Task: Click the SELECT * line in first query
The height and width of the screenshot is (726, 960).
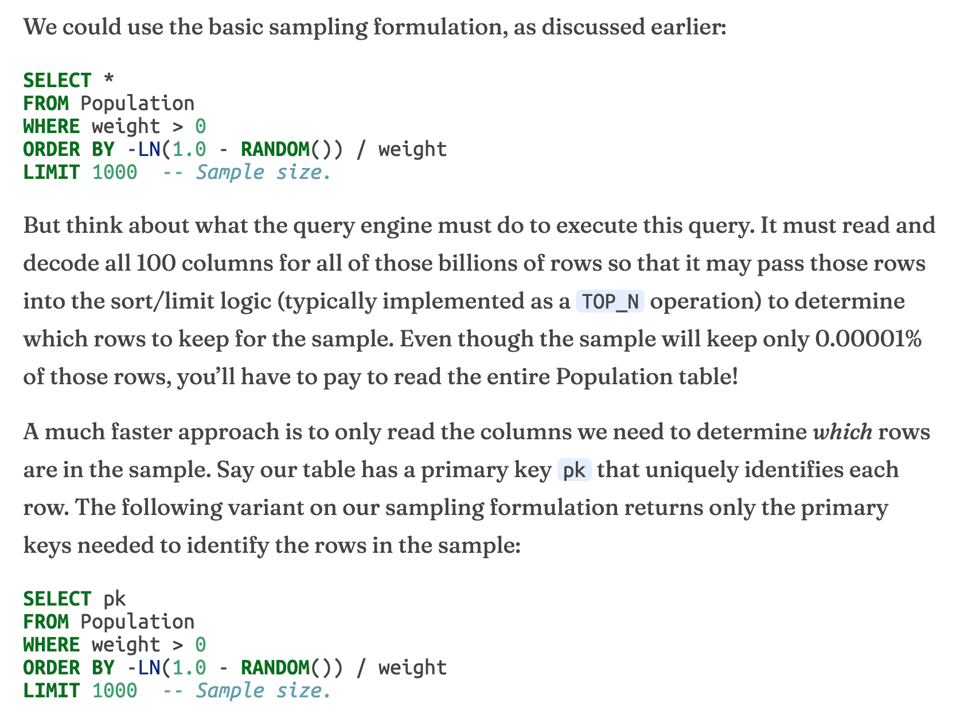Action: 69,80
